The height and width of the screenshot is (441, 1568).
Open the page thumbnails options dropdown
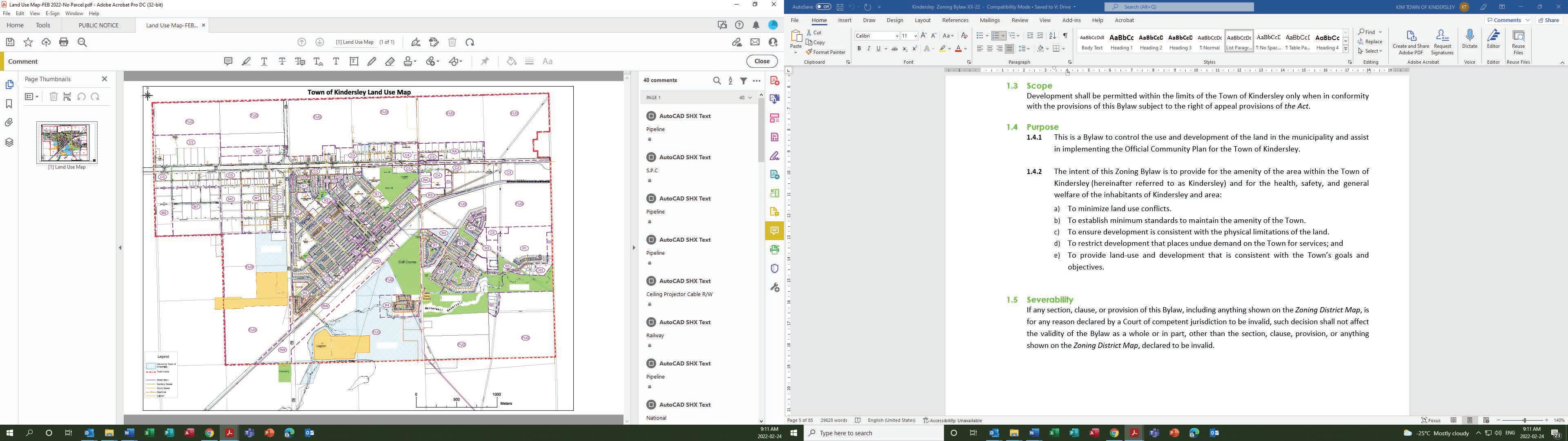pyautogui.click(x=32, y=97)
